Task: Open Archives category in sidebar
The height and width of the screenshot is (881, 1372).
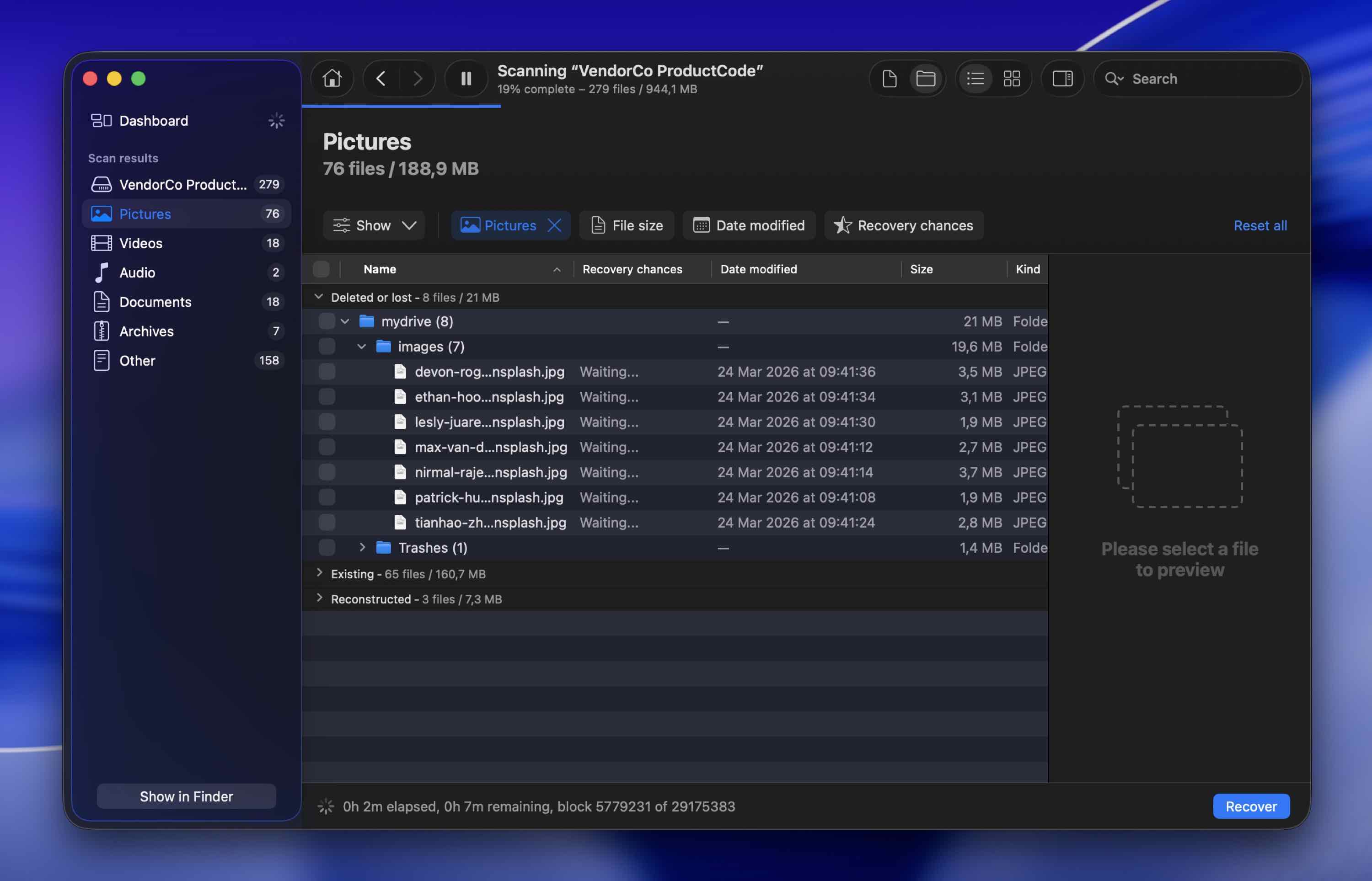Action: click(187, 331)
